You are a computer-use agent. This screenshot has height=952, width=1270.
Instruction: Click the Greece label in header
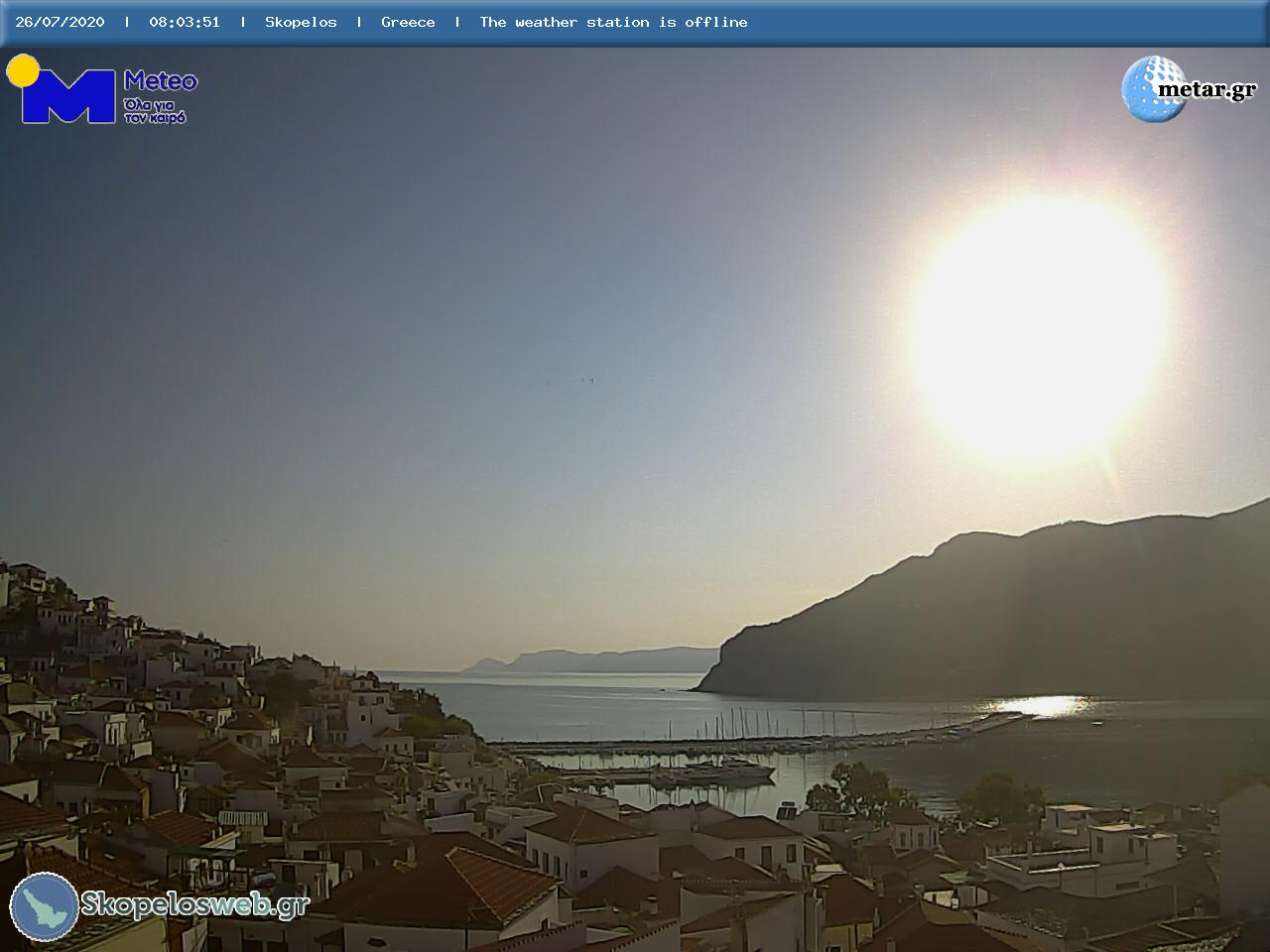408,22
